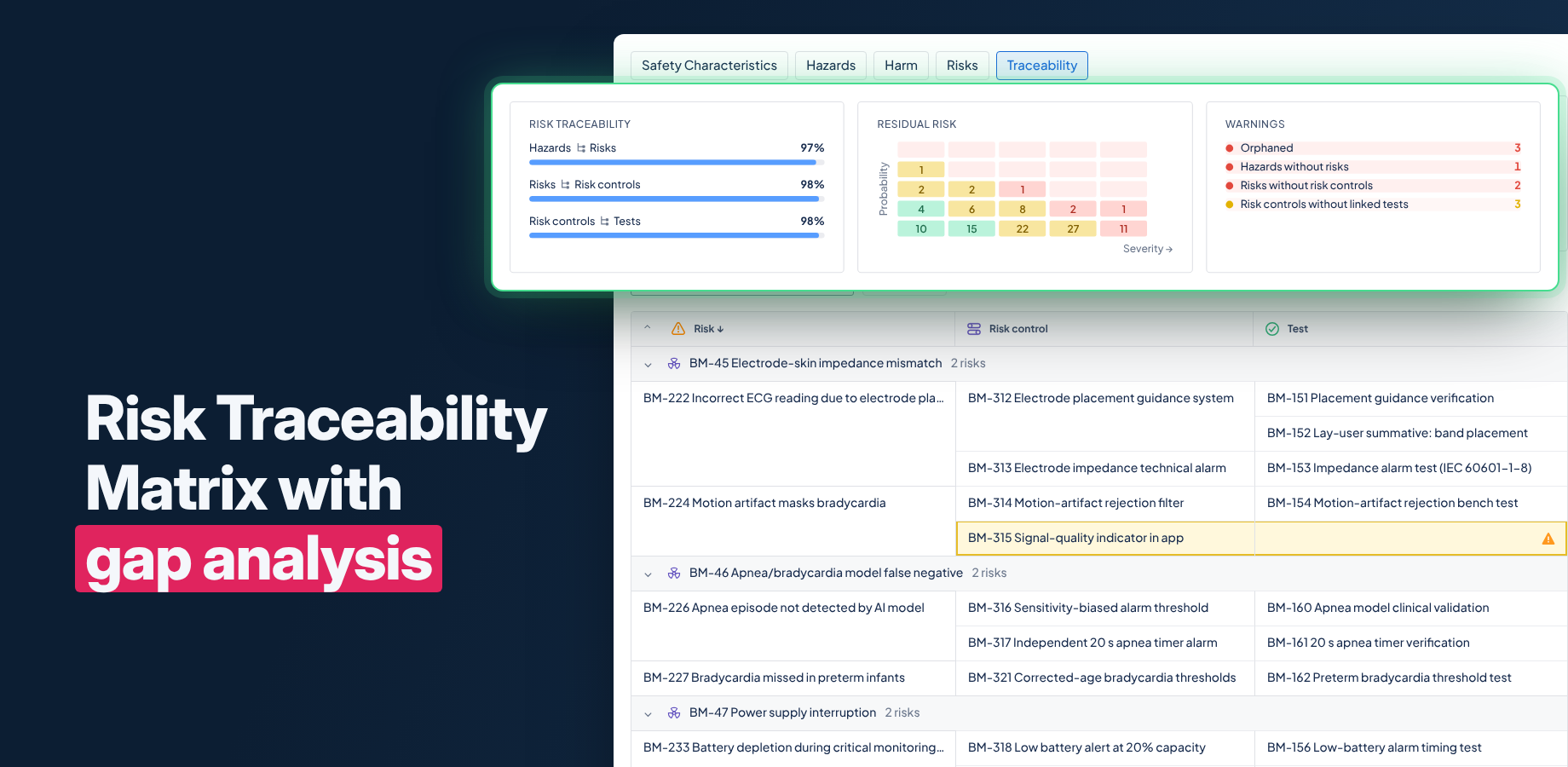Screen dimensions: 1568x767
Task: Open test BM-154 Motion-artifact rejection bench test
Action: pyautogui.click(x=1392, y=503)
